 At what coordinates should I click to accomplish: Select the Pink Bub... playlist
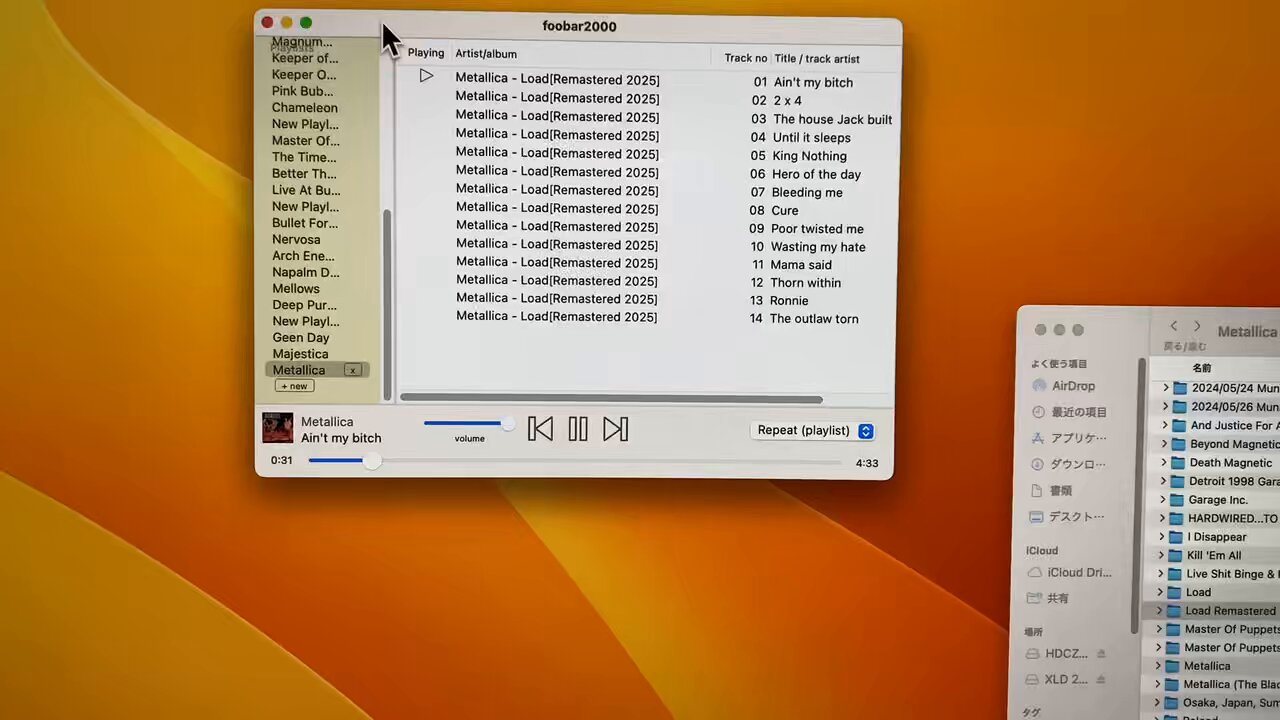pos(303,91)
